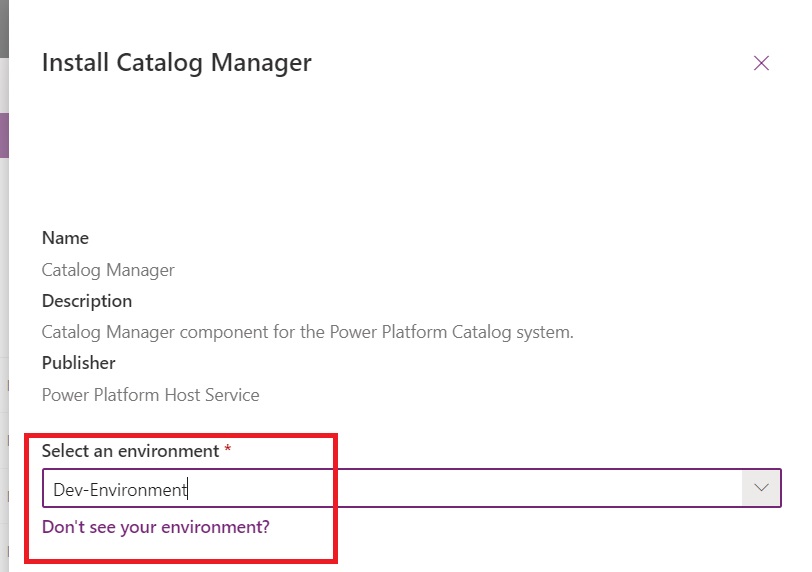Click the Install Catalog Manager heading
The width and height of the screenshot is (812, 572).
tap(176, 63)
